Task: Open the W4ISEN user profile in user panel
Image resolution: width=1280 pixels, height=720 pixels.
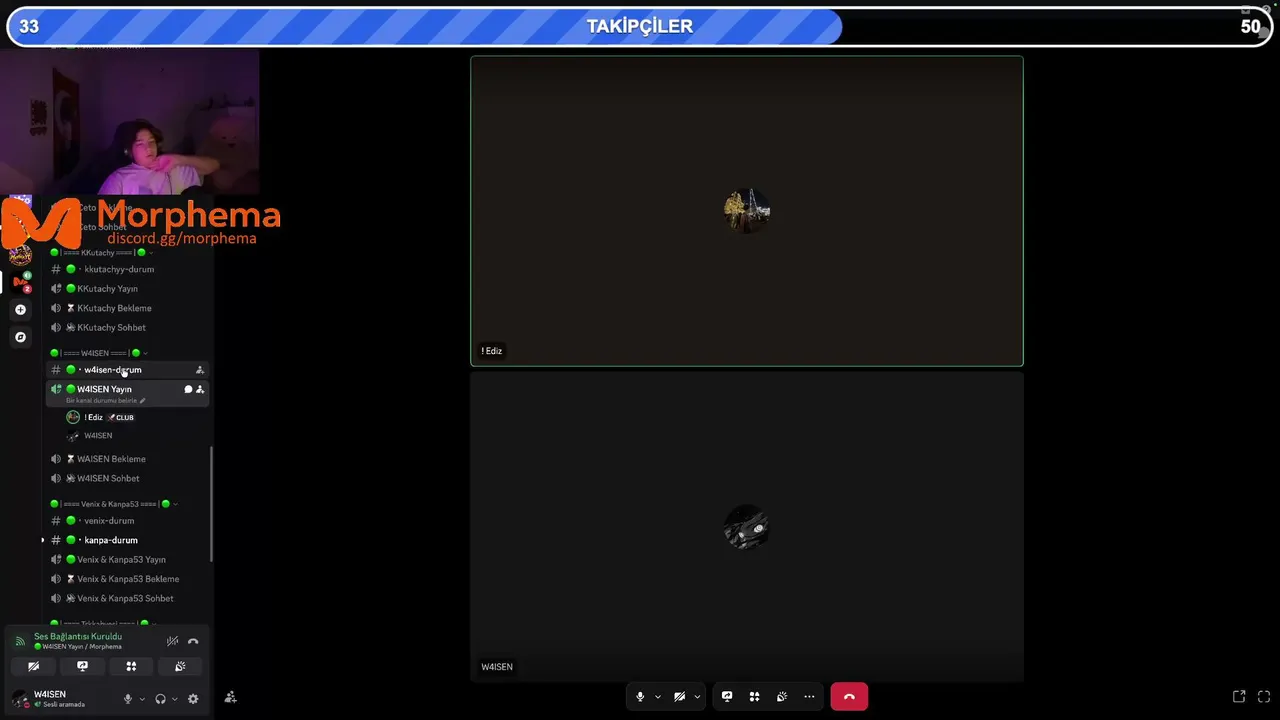Action: click(60, 699)
